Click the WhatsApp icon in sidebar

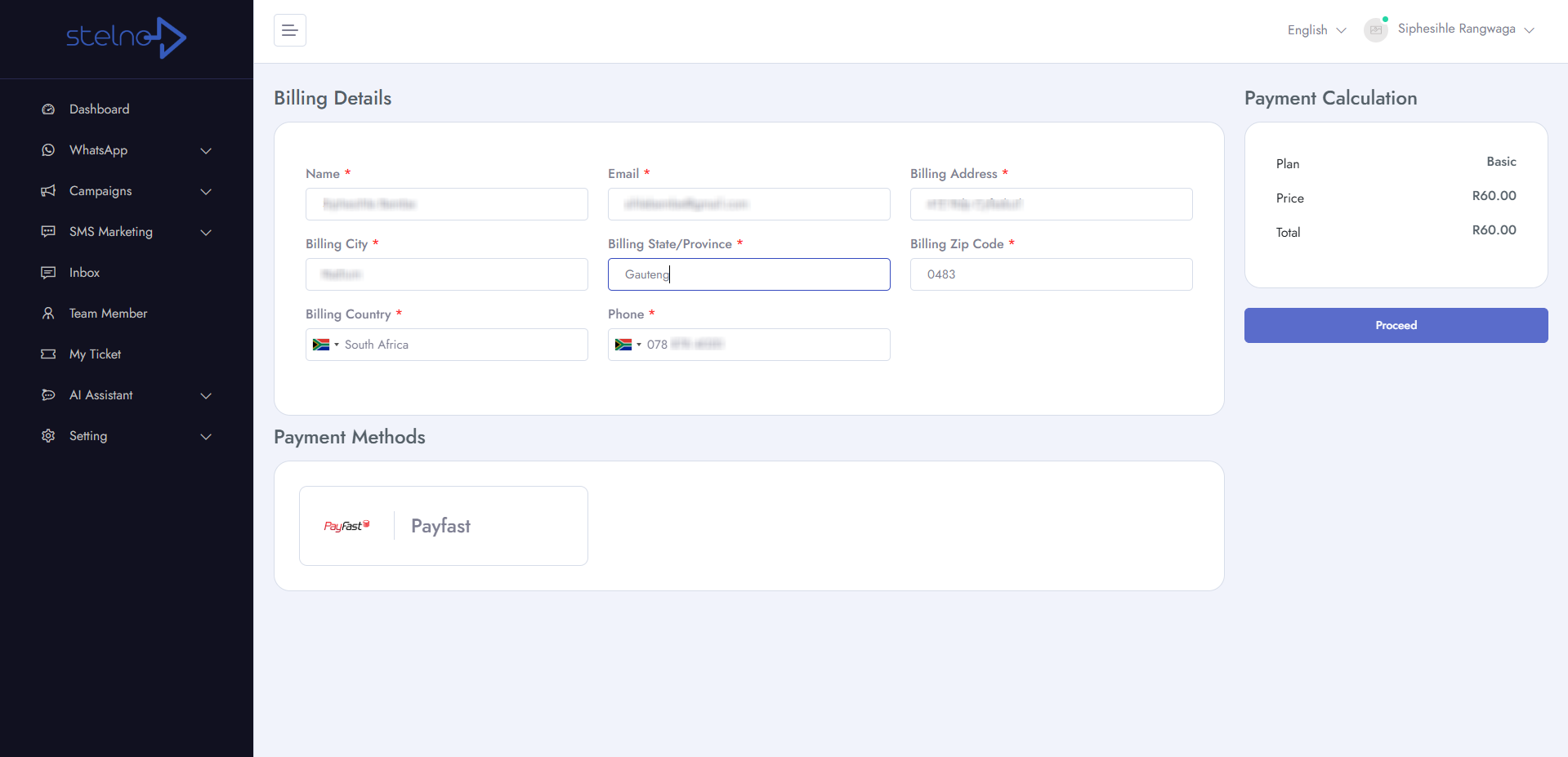tap(48, 150)
